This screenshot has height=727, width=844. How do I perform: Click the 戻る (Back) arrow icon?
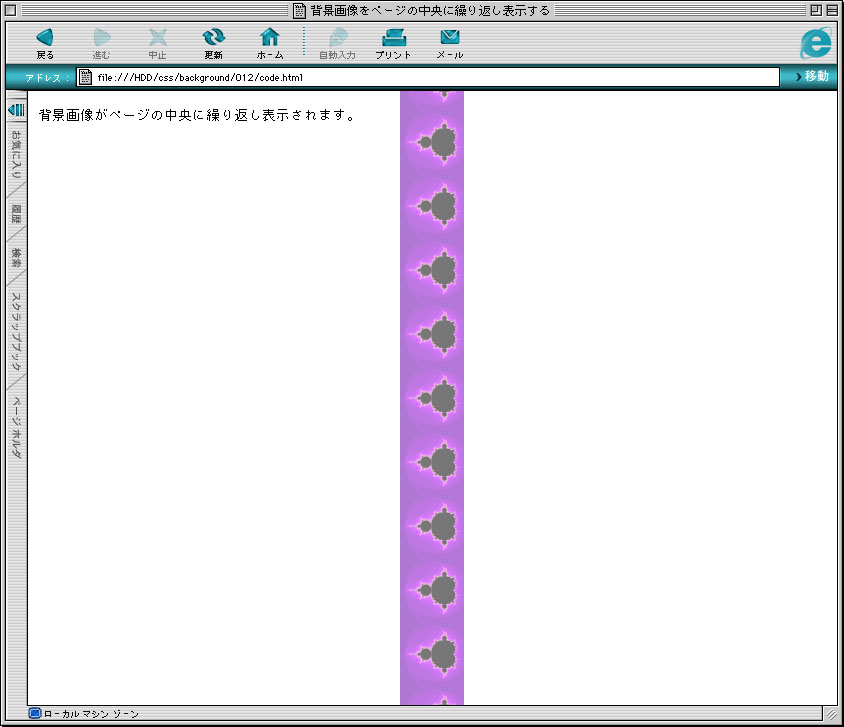45,38
